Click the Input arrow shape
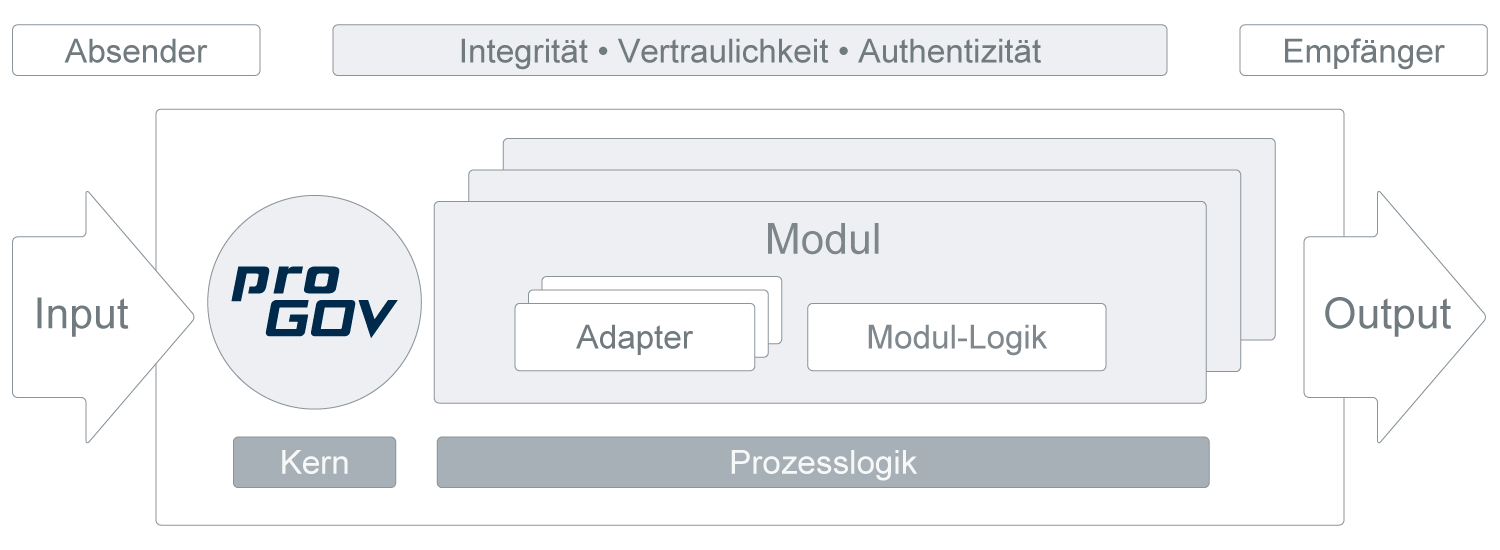The image size is (1500, 550). click(82, 314)
